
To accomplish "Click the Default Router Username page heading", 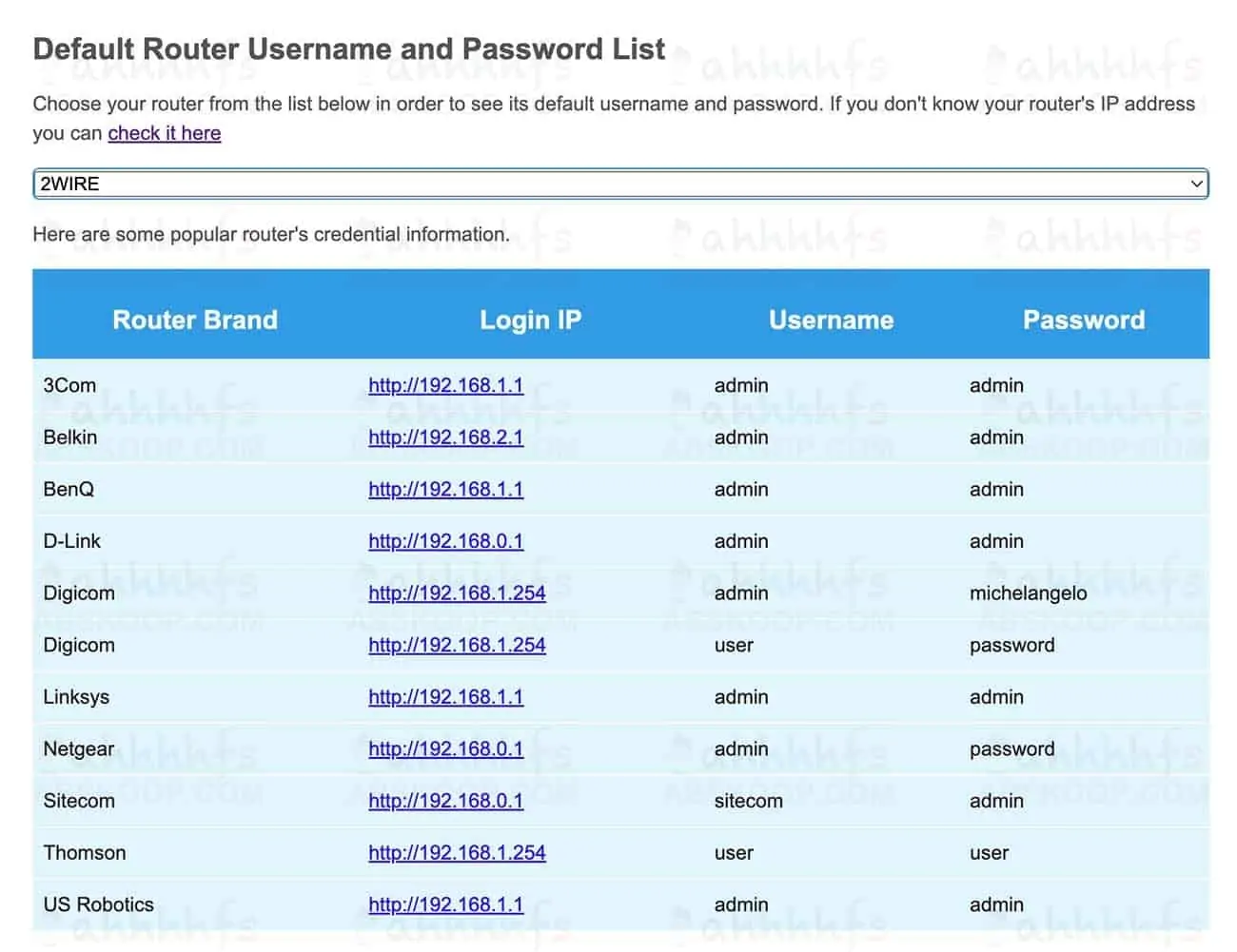I will click(348, 49).
